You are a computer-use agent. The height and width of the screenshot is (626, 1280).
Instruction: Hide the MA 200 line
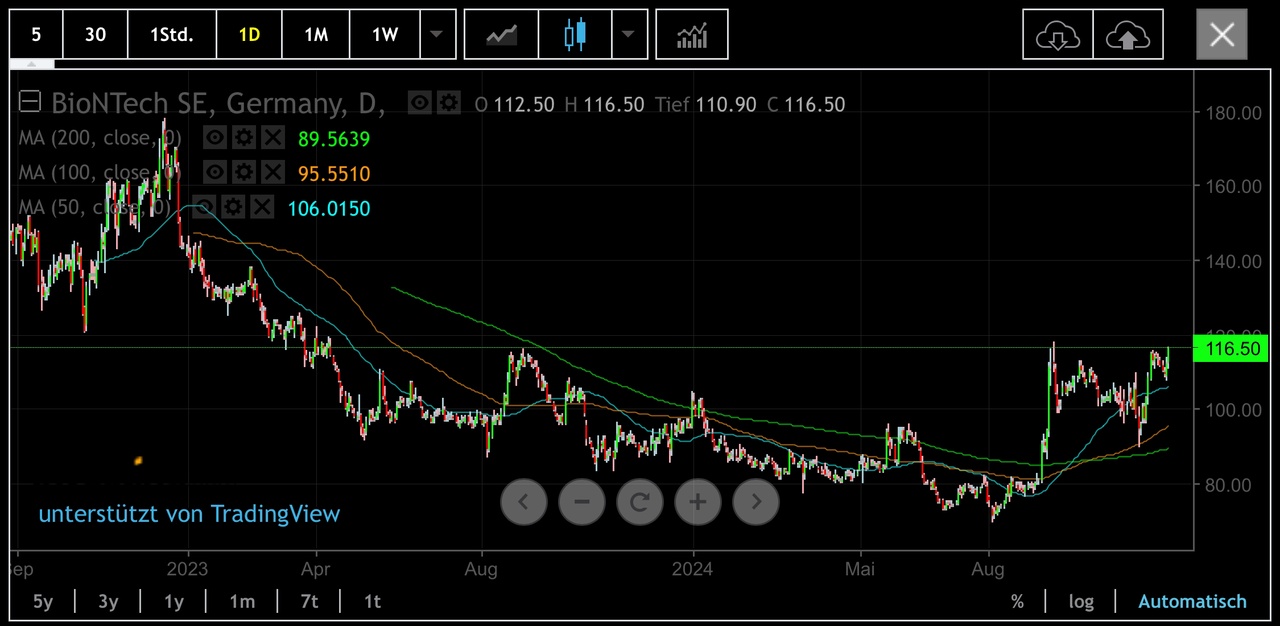(214, 139)
